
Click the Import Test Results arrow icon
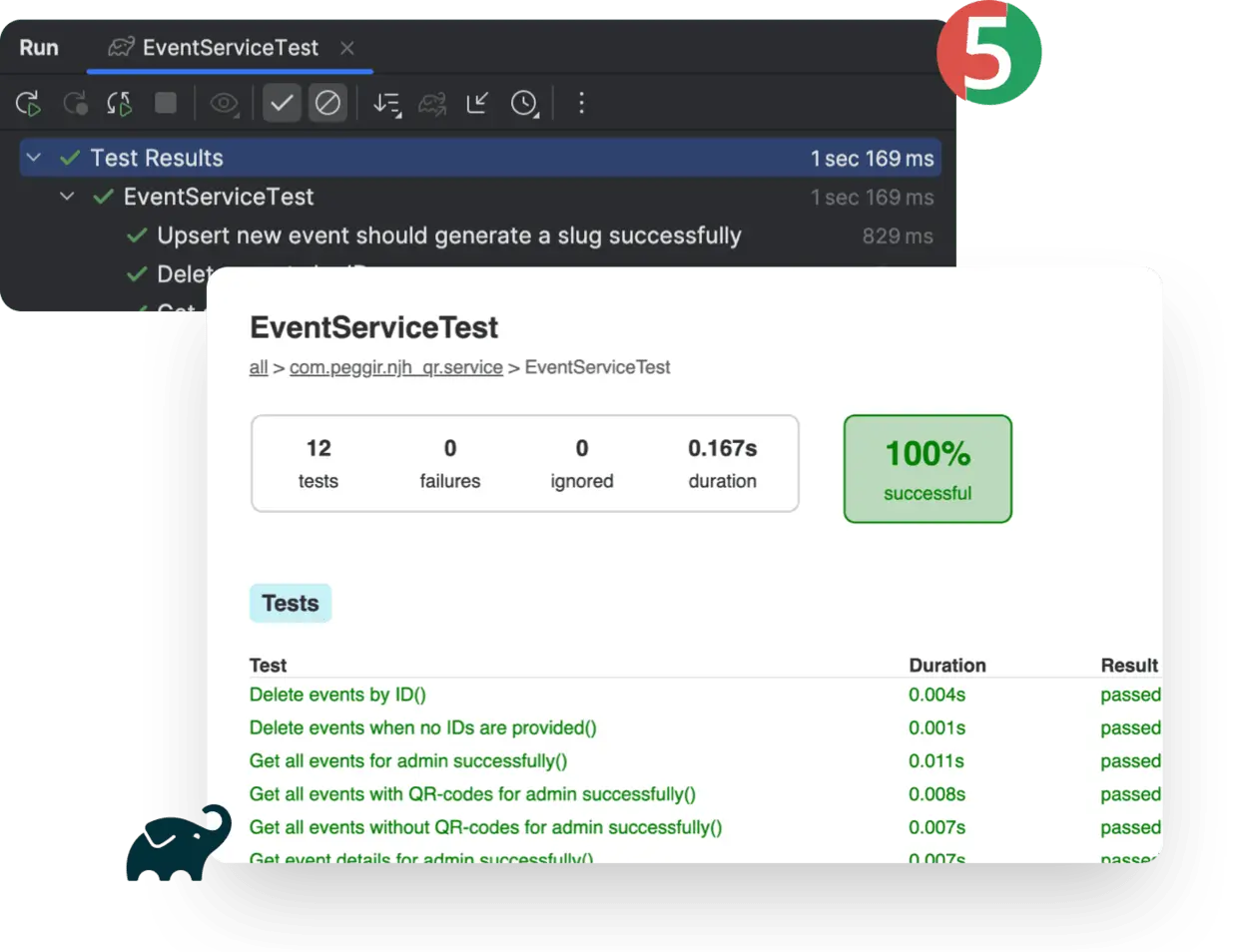pos(476,103)
